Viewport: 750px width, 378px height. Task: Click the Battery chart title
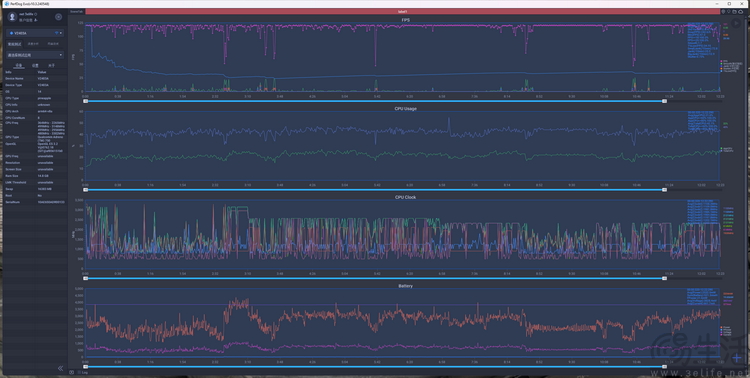tap(405, 286)
